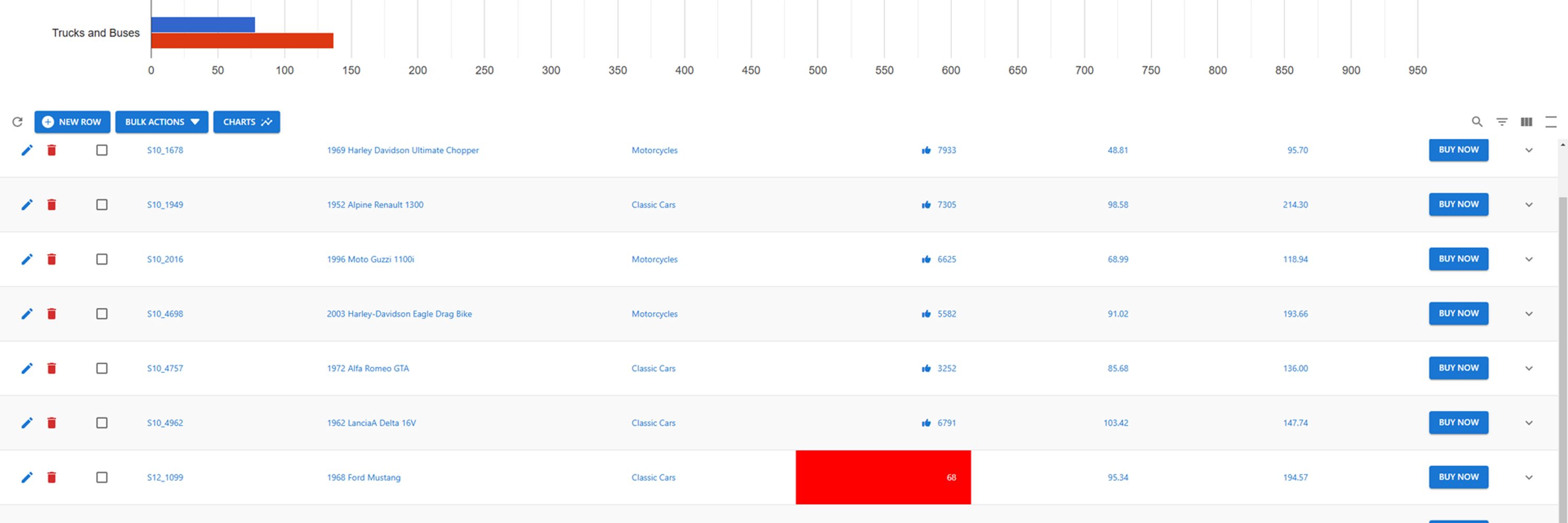The image size is (1568, 523).
Task: Delete row S10_1949 with trash icon
Action: coord(52,204)
